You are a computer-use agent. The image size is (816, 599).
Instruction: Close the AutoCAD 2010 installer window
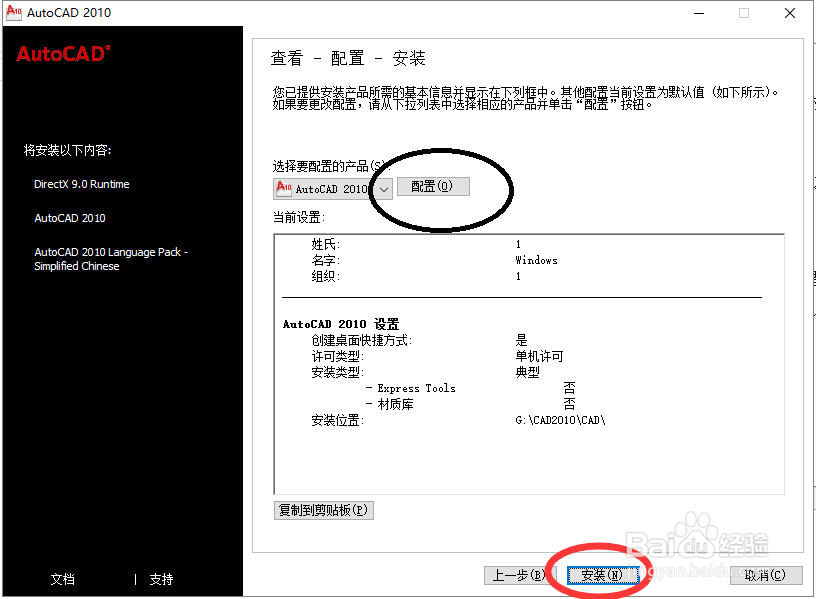click(789, 13)
